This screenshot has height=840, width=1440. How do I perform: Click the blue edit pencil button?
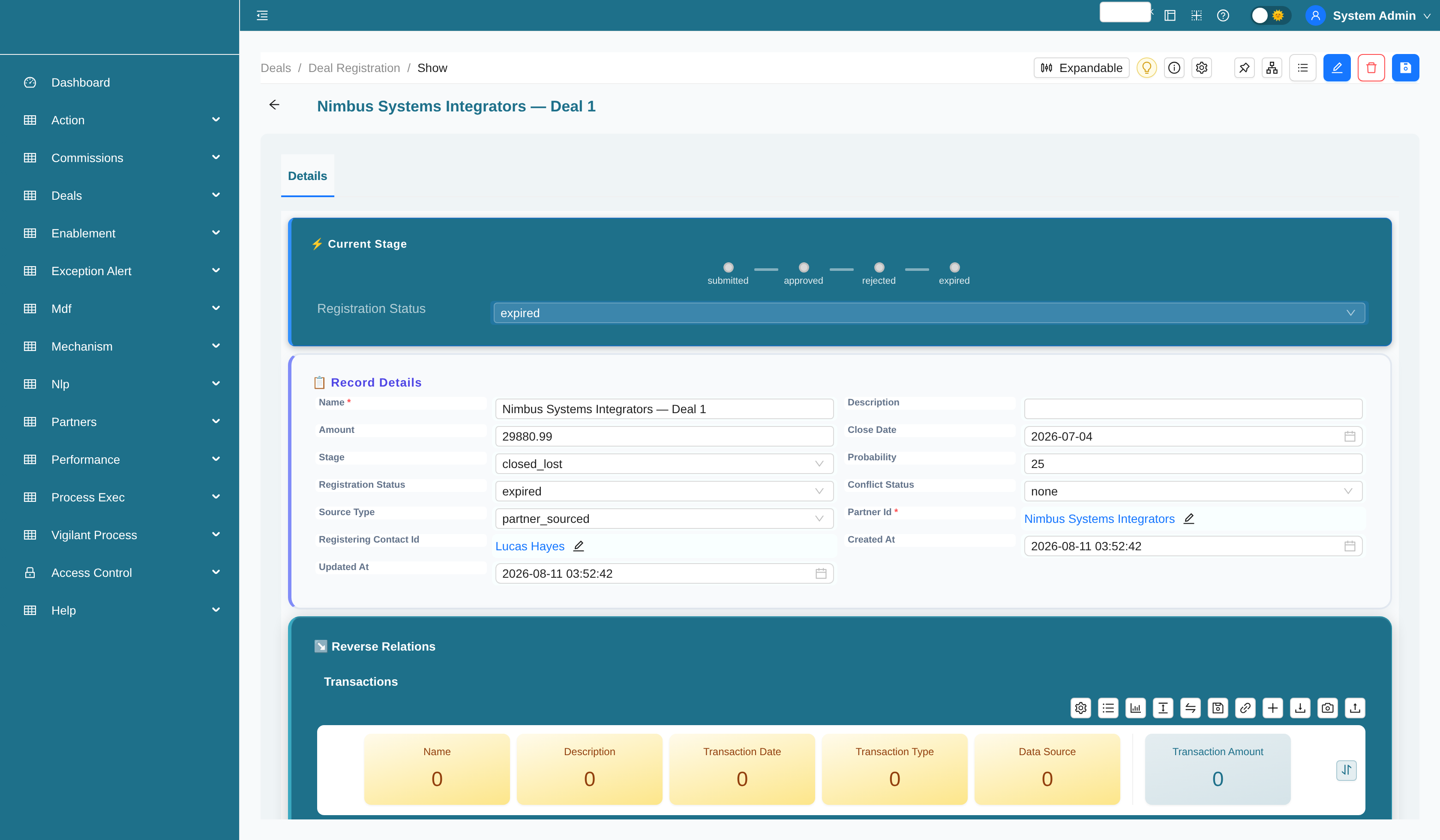[x=1337, y=68]
